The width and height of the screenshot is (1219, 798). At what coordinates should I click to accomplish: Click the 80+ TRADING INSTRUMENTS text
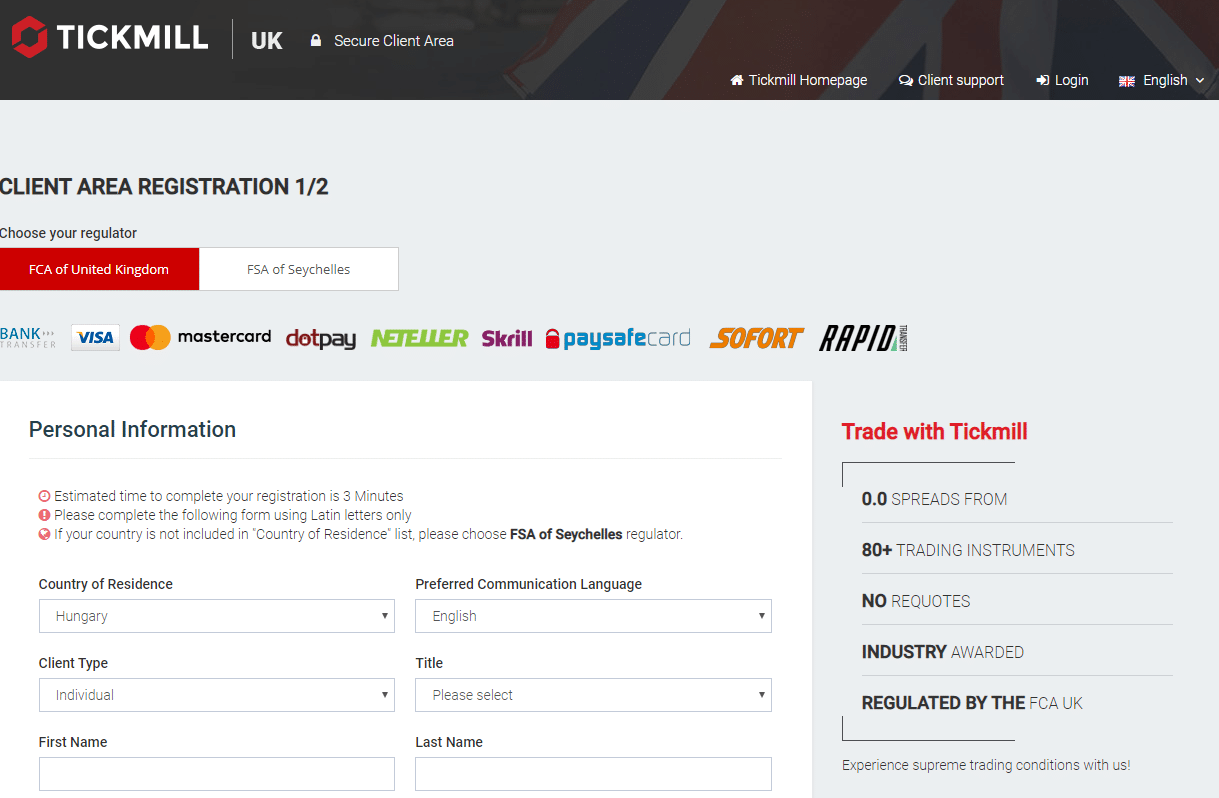coord(968,550)
